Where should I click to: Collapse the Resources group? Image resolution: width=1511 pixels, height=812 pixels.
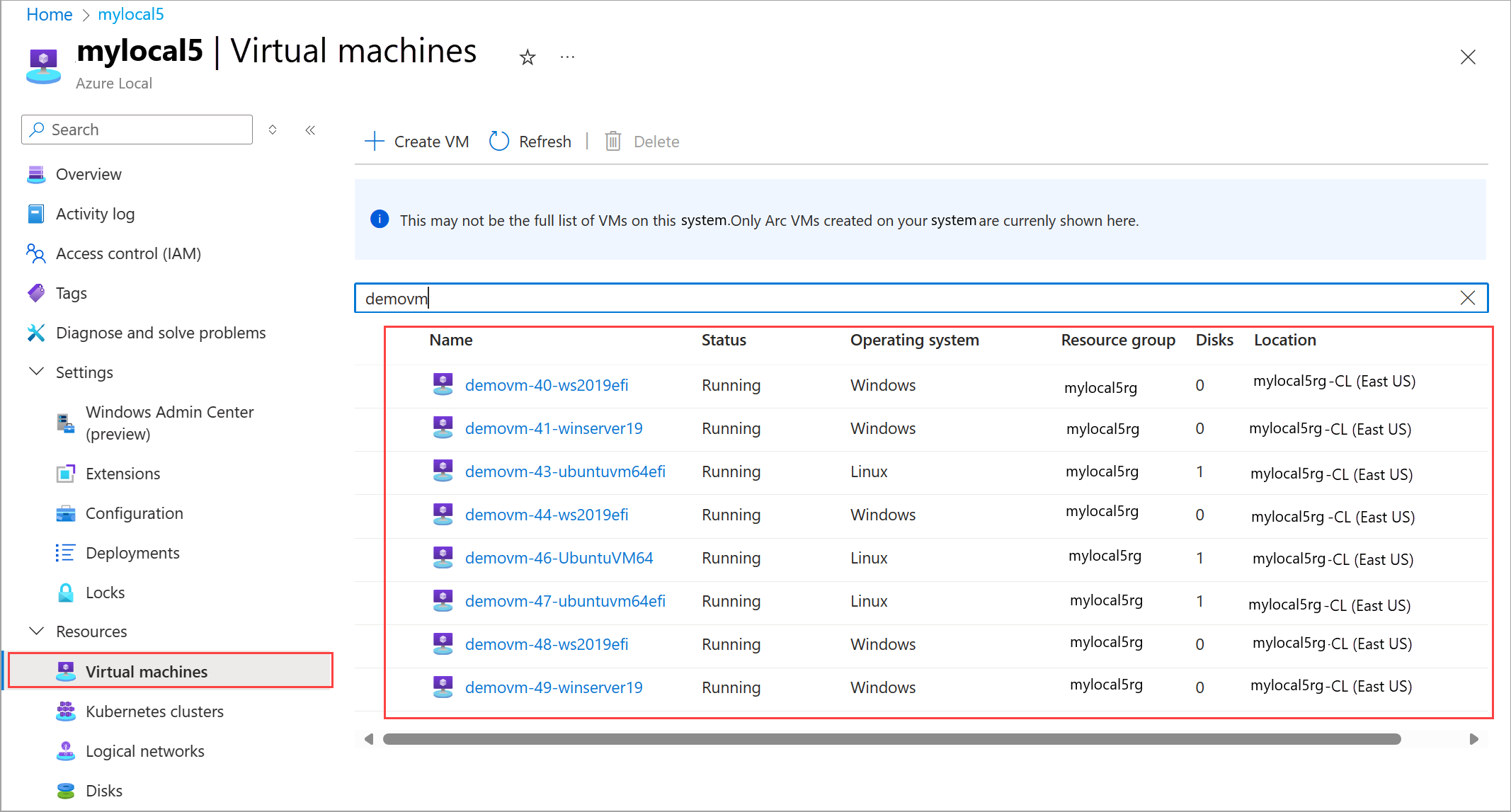tap(36, 631)
